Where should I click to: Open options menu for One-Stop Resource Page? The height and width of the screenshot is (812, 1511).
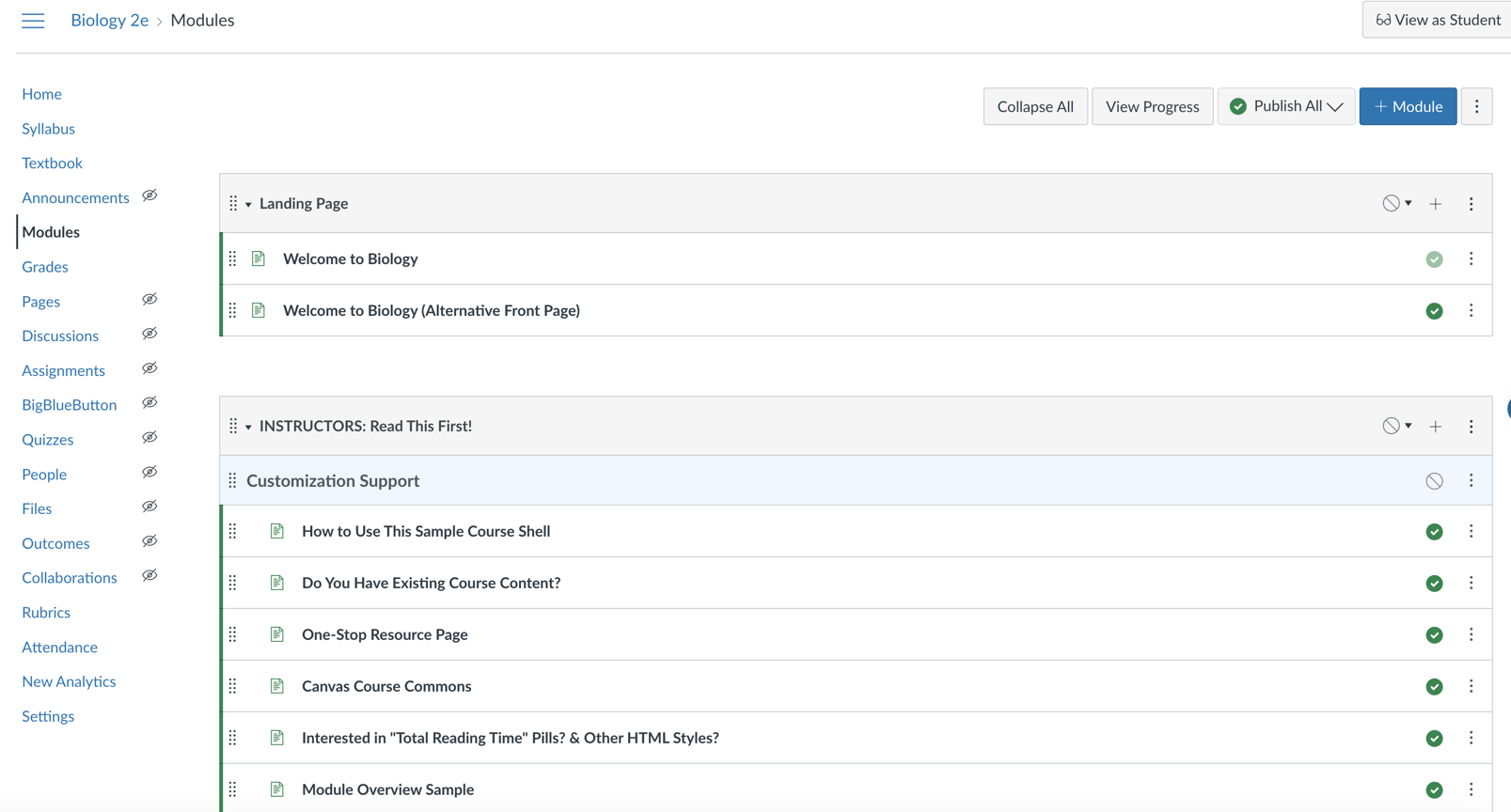click(1471, 634)
